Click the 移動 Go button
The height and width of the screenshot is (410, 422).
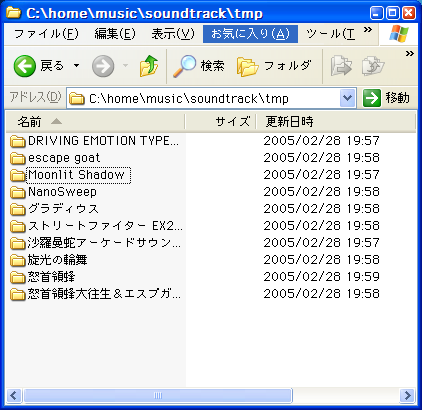(387, 98)
